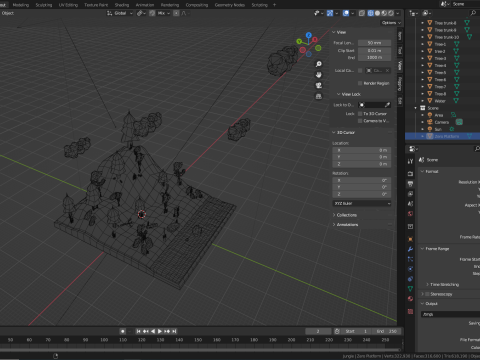Select solid viewport shading mode

click(377, 13)
